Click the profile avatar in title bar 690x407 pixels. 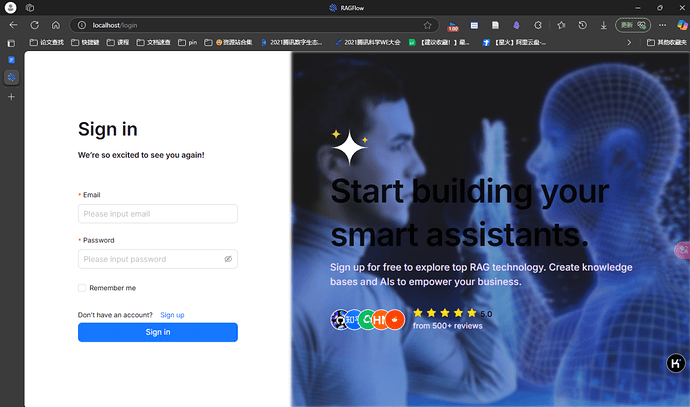(11, 7)
